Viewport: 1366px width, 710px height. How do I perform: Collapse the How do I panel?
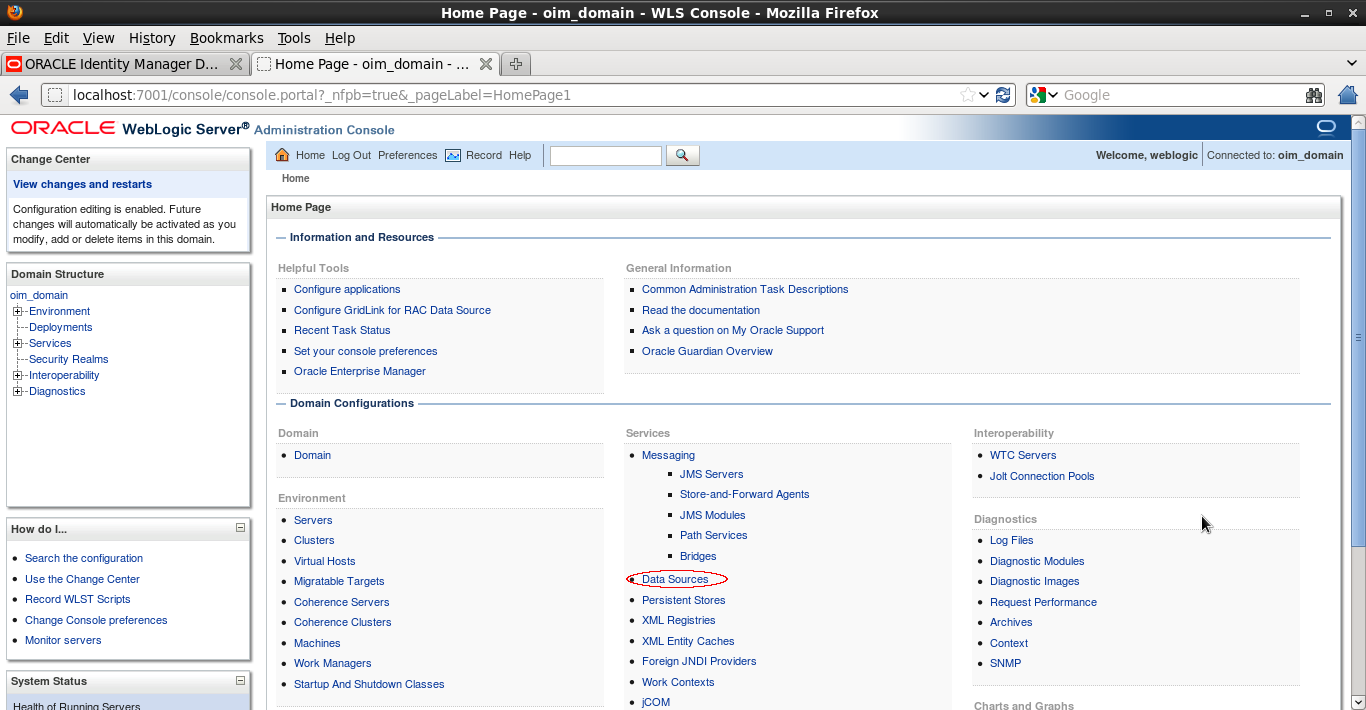240,528
